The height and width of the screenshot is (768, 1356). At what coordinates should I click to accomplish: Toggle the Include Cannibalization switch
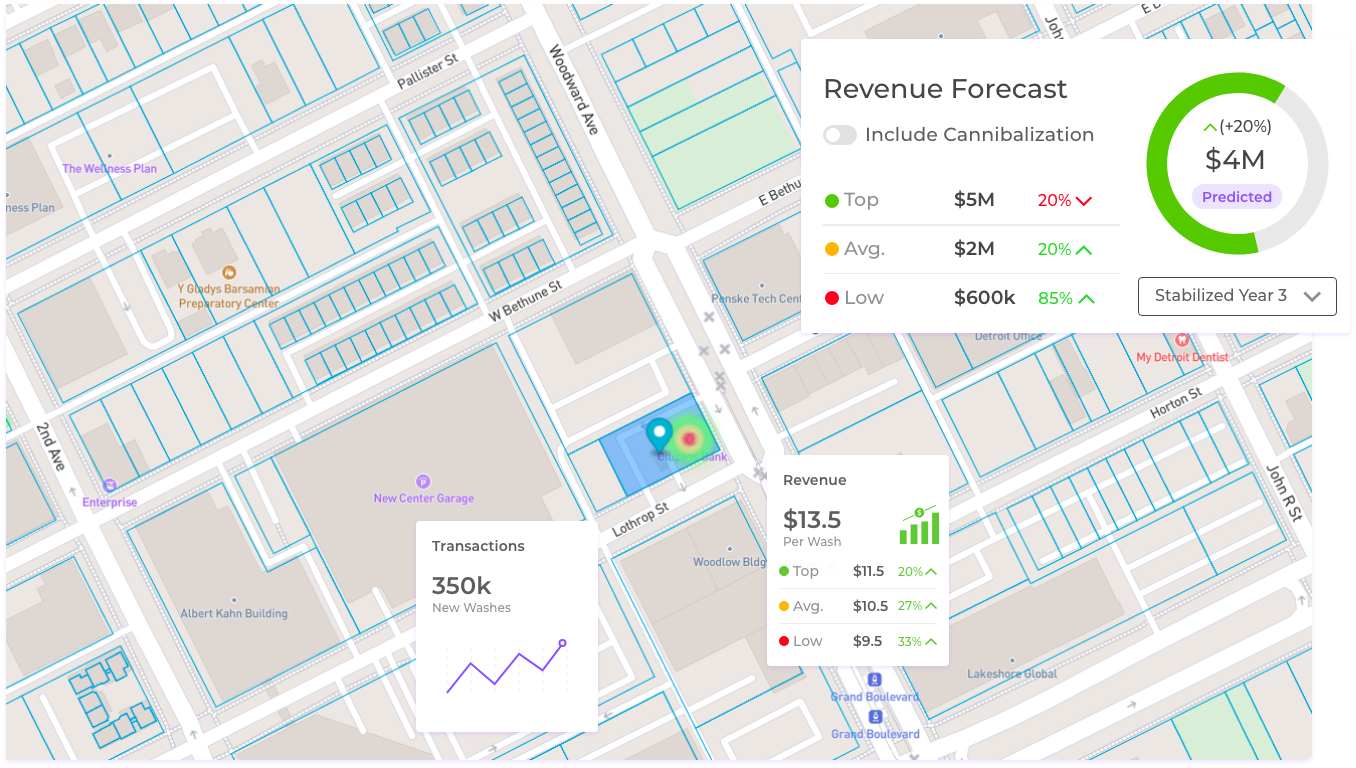tap(840, 135)
